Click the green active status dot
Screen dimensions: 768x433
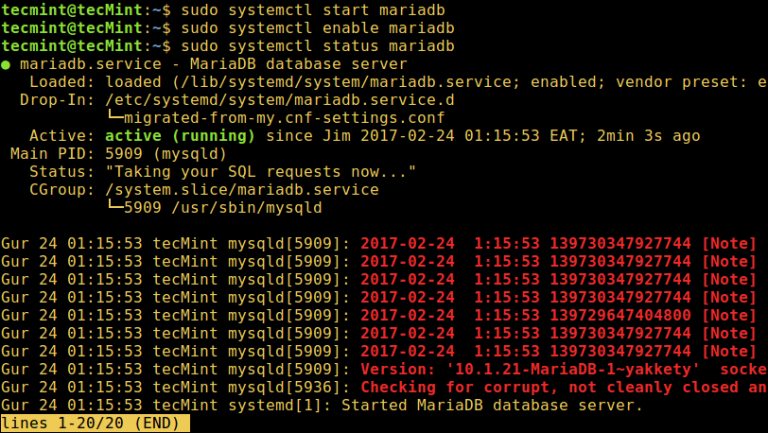[x=6, y=64]
